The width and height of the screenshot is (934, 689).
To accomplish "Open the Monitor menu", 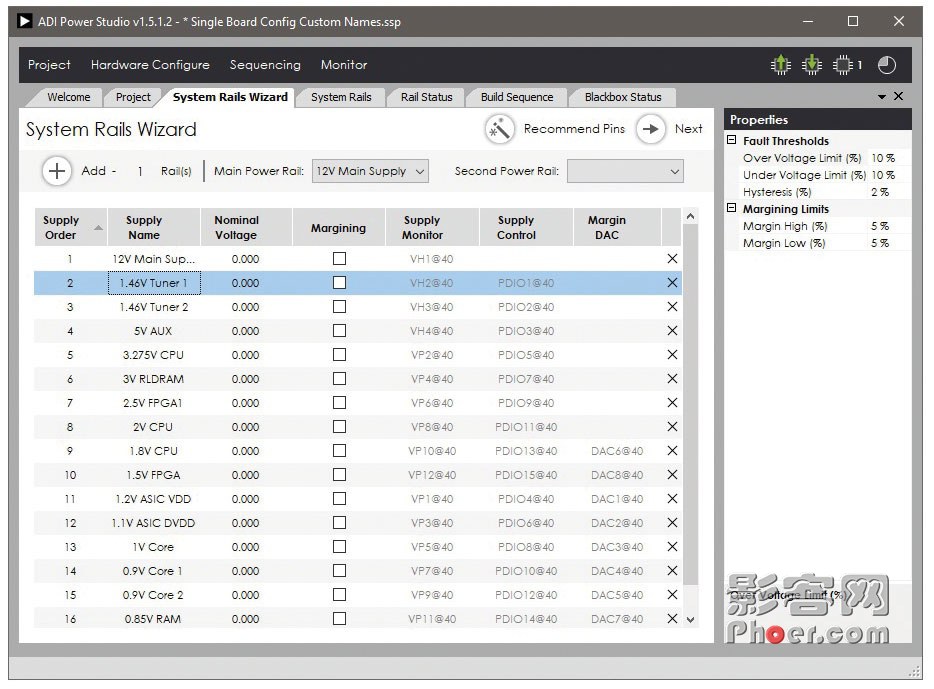I will (x=344, y=64).
